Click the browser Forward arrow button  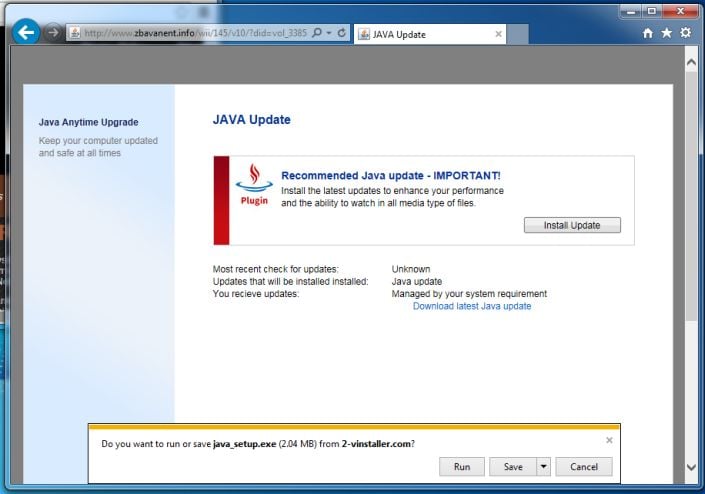(53, 32)
